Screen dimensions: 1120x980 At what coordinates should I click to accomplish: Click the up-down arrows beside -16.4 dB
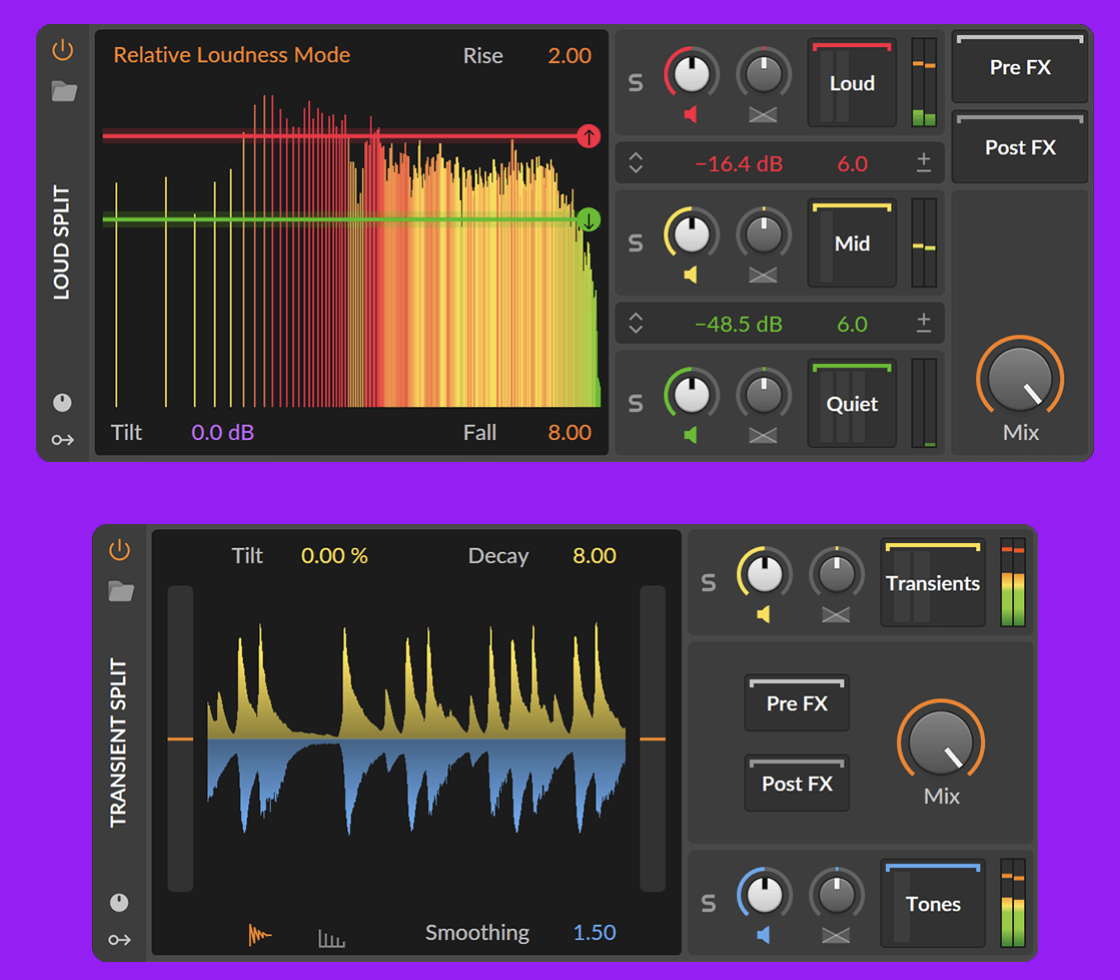click(636, 164)
